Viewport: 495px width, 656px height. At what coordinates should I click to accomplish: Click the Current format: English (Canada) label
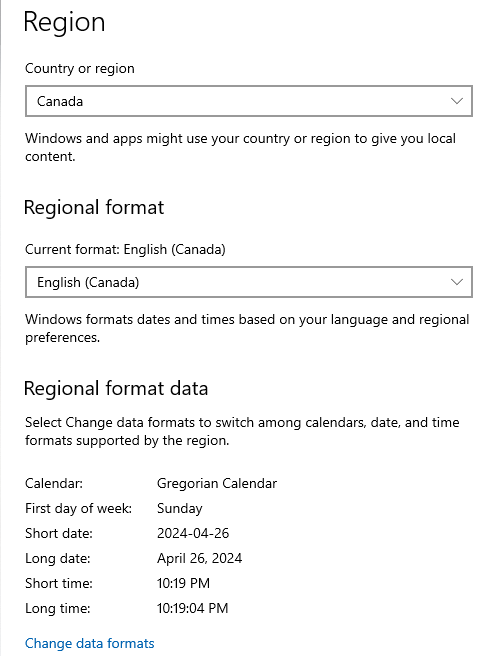125,250
